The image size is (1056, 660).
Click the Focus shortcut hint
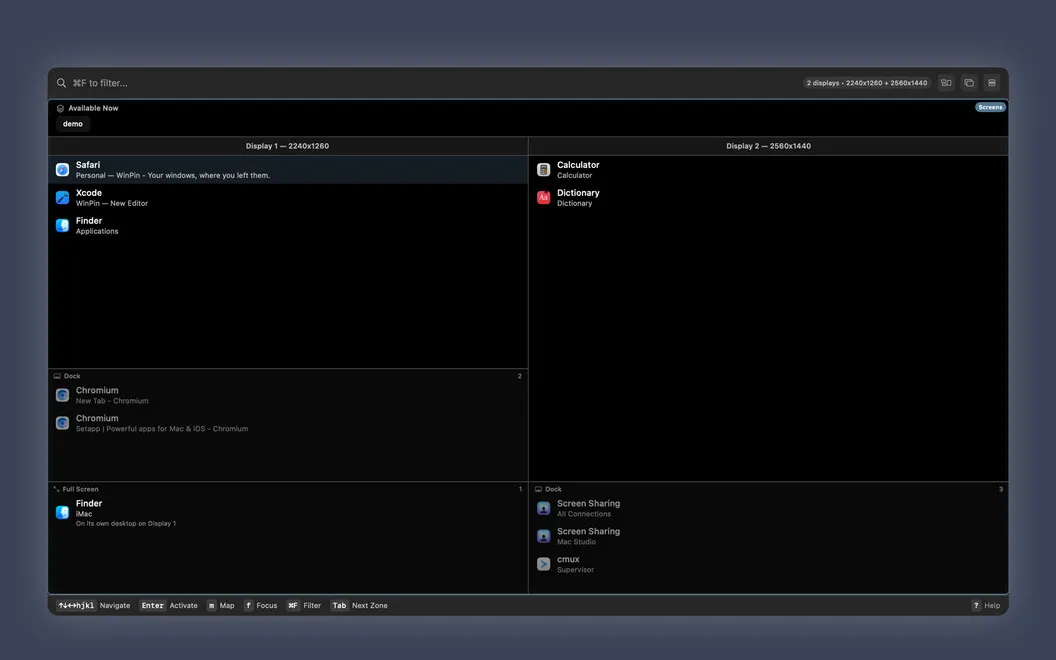click(x=261, y=605)
